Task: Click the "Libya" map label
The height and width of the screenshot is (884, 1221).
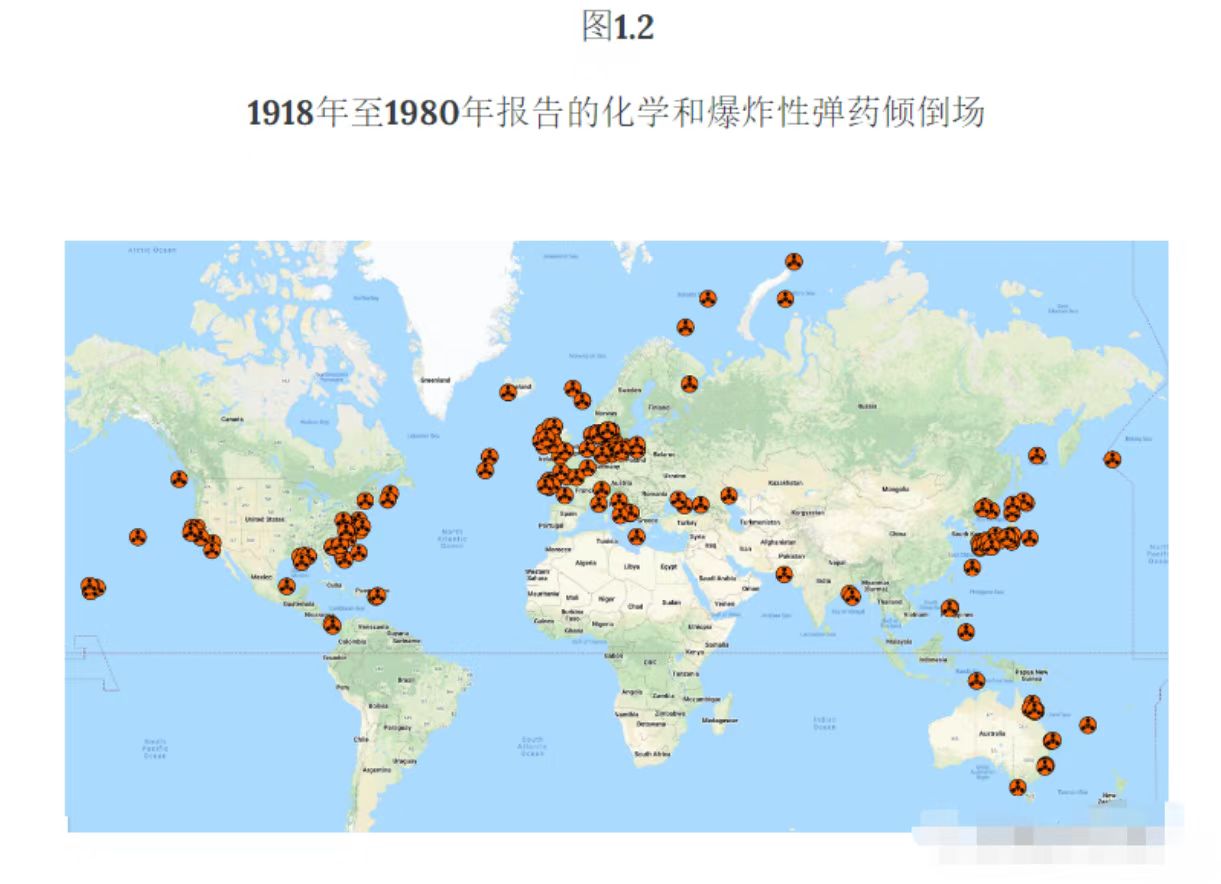Action: coord(631,565)
